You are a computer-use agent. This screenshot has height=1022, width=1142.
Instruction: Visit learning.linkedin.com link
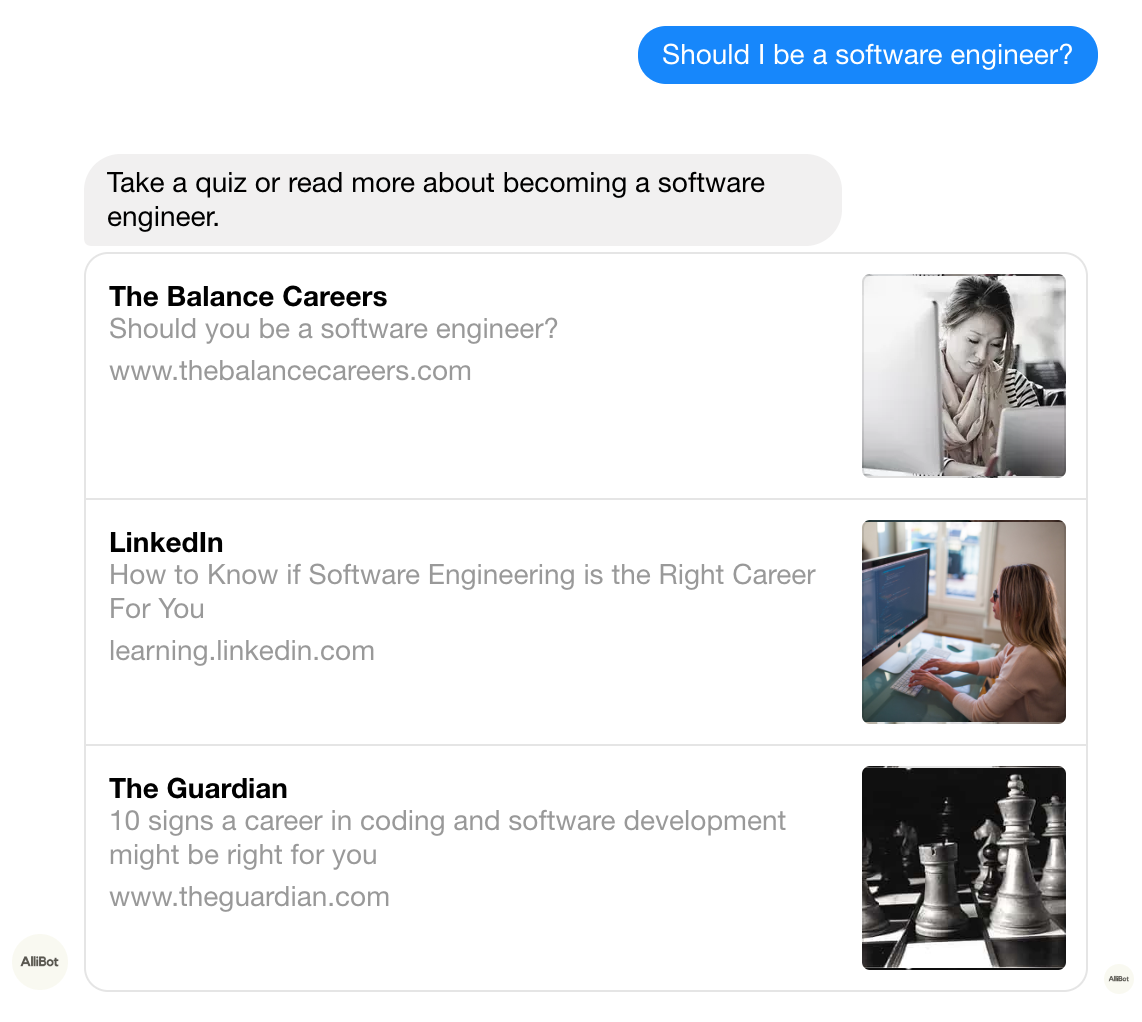(242, 650)
